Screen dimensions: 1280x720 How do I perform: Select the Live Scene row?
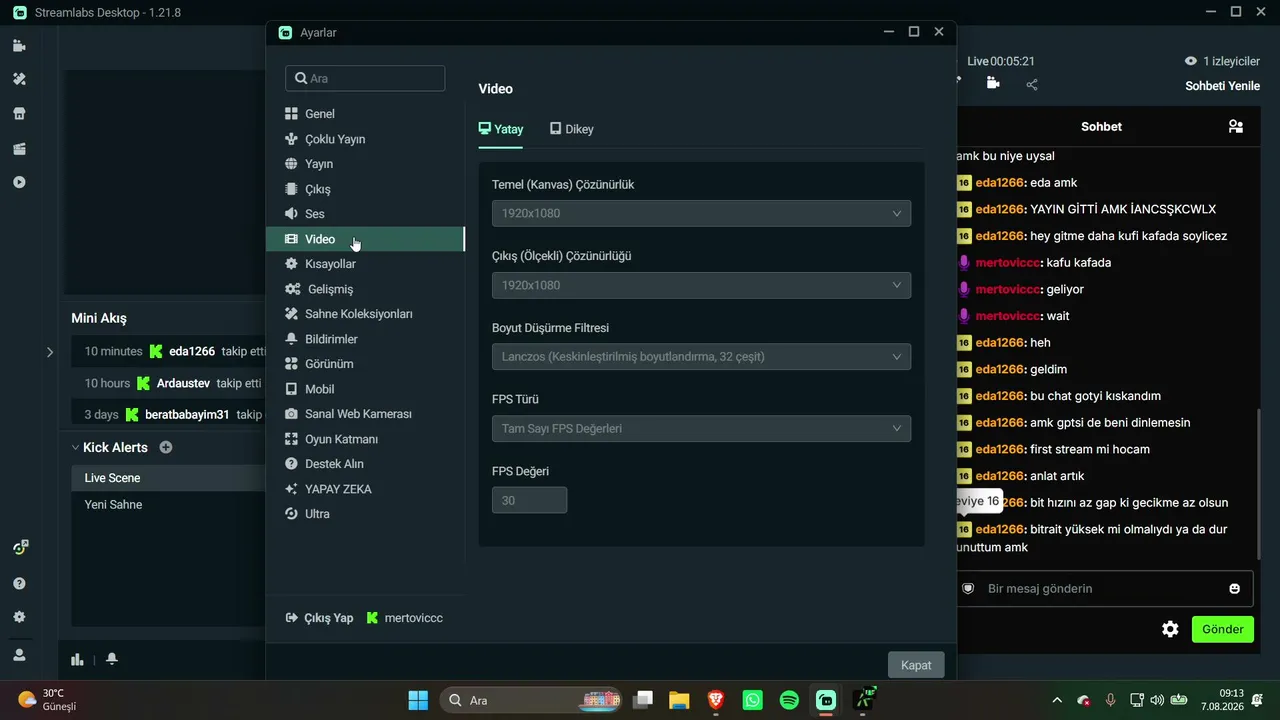pyautogui.click(x=168, y=478)
